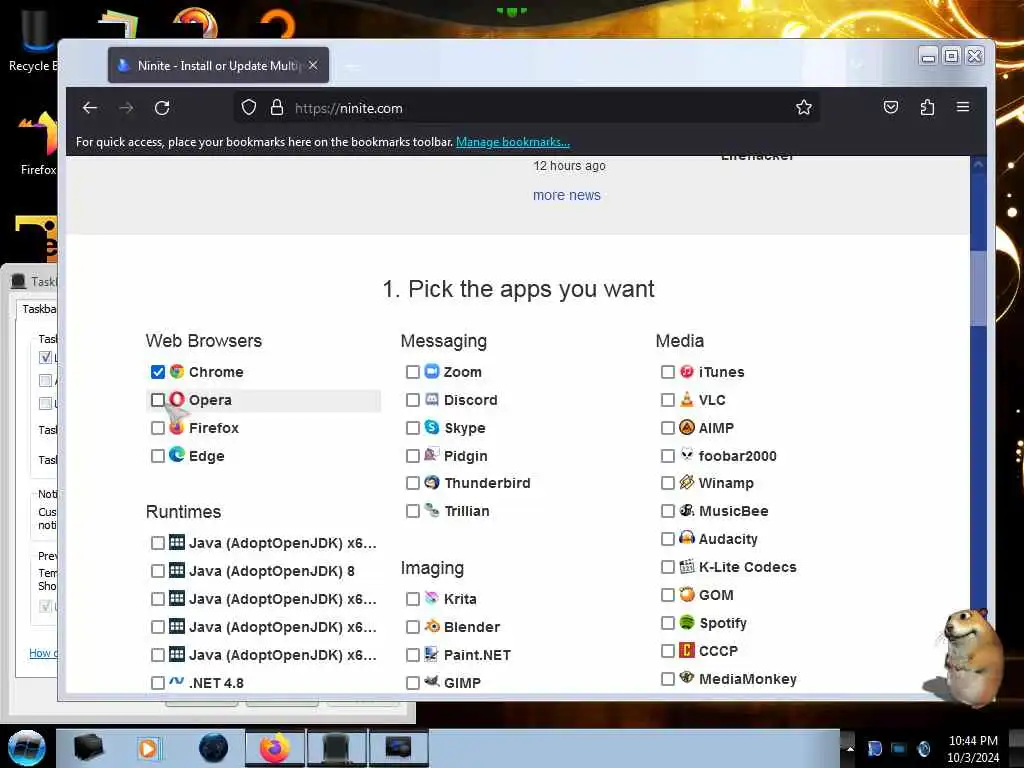Check the K-Lite Codecs checkbox
Image resolution: width=1024 pixels, height=768 pixels.
667,567
